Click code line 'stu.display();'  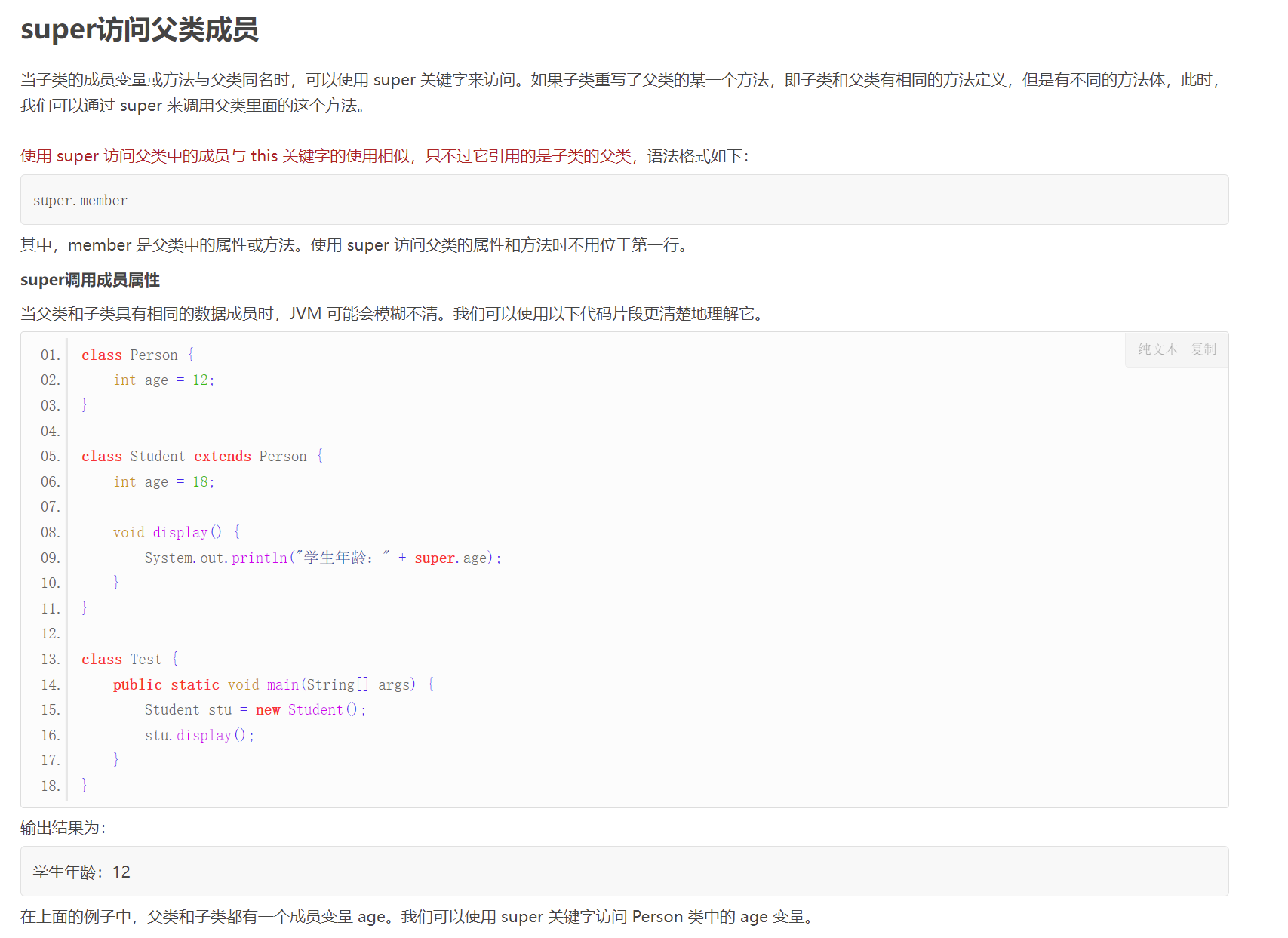pyautogui.click(x=200, y=735)
